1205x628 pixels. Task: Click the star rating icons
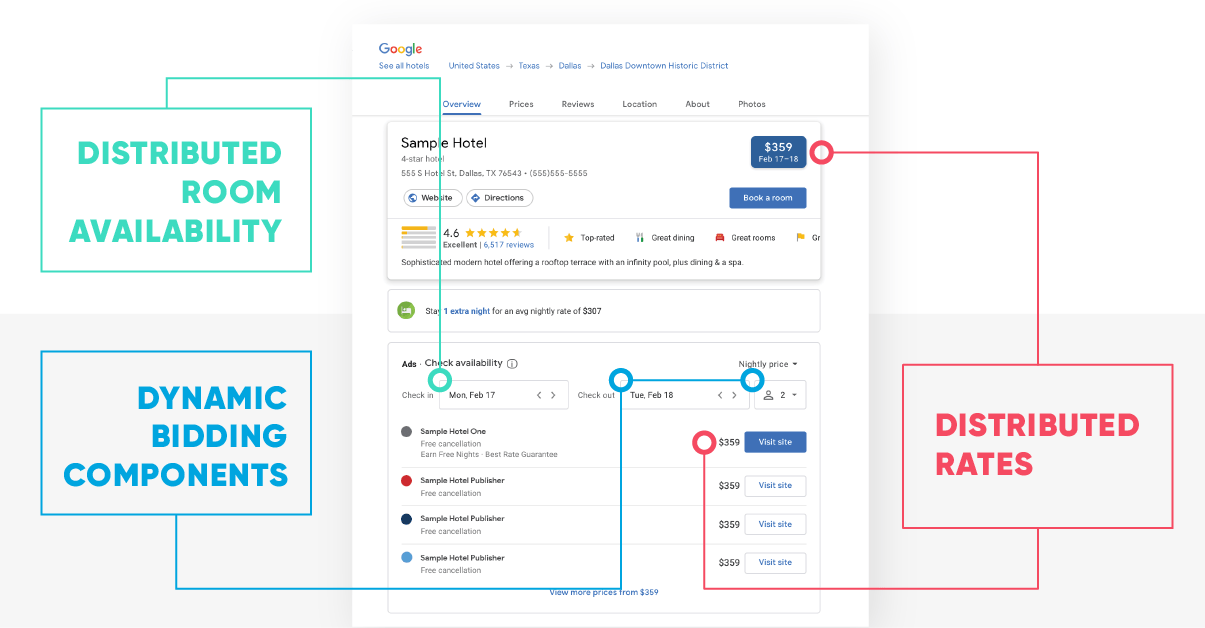coord(493,233)
